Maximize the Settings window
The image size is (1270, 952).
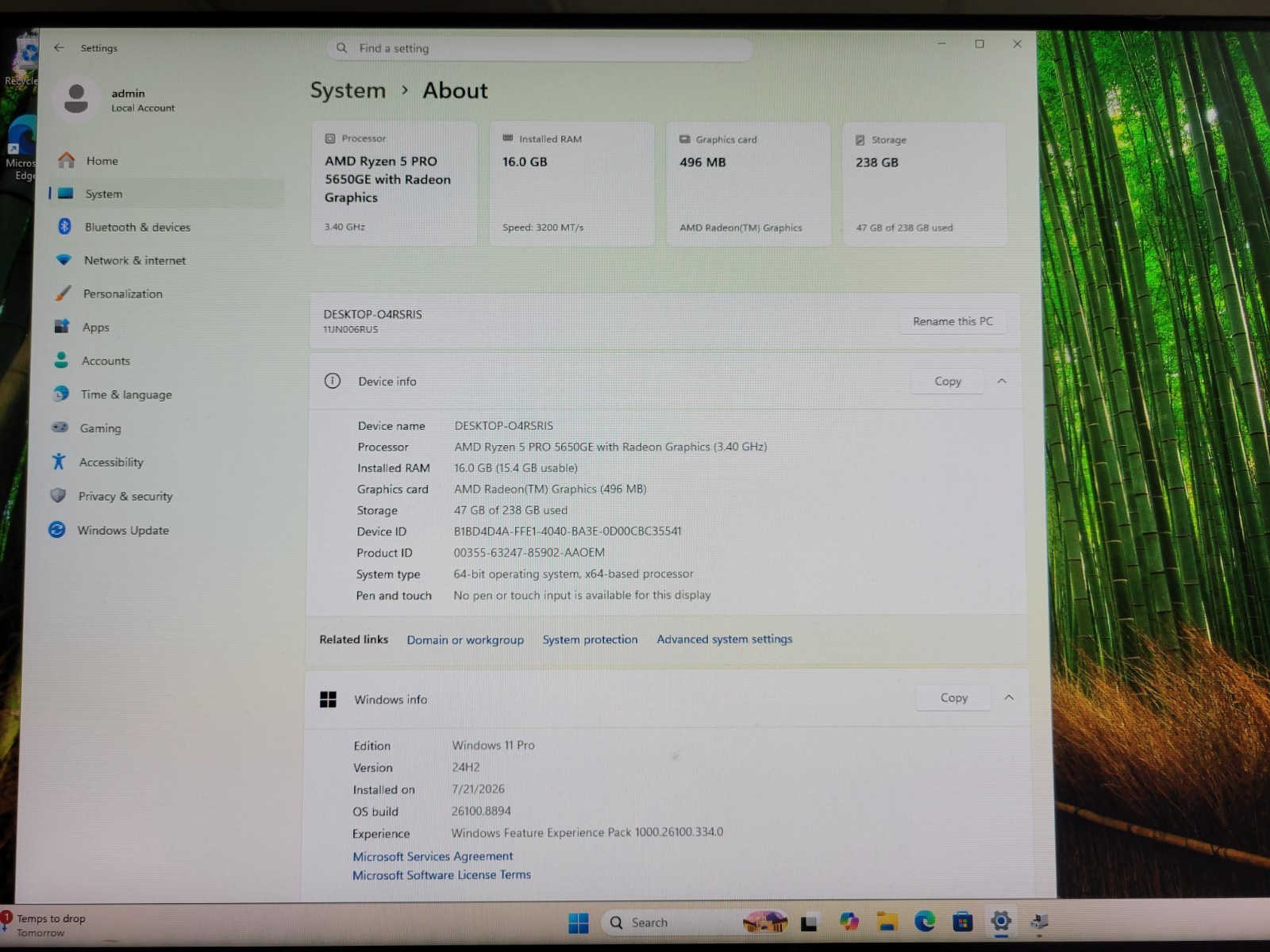979,44
